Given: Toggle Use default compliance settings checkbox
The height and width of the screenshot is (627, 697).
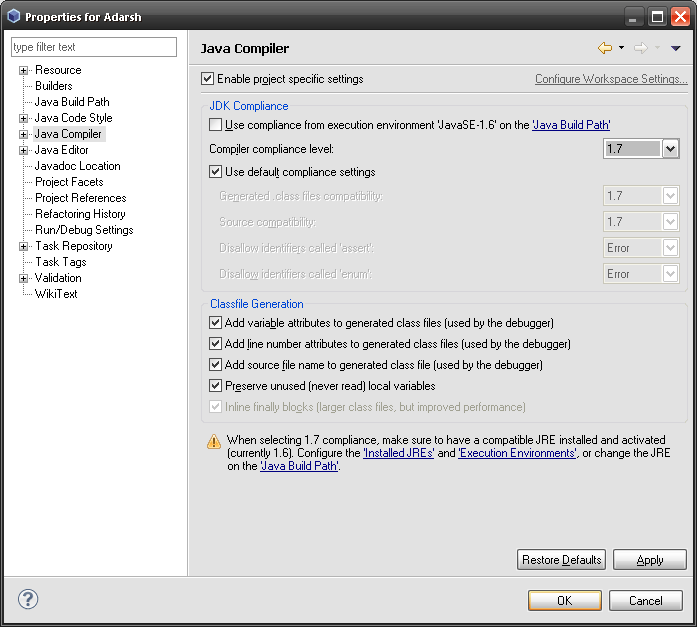Looking at the screenshot, I should [x=216, y=172].
